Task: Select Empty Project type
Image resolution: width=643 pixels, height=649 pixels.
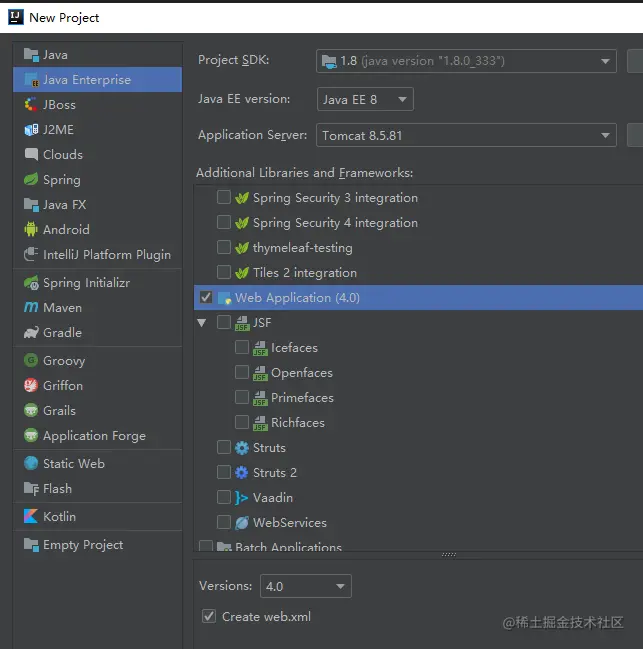Action: (x=98, y=545)
